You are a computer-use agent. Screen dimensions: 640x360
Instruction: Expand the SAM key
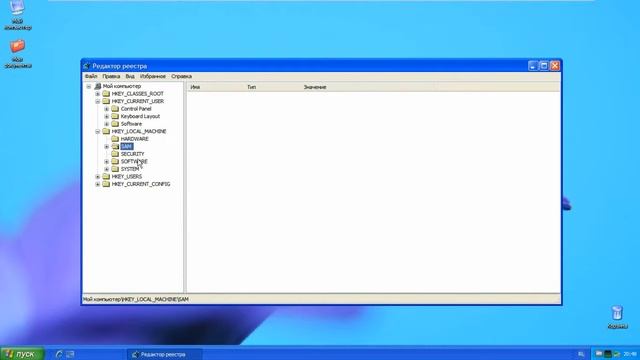point(107,147)
